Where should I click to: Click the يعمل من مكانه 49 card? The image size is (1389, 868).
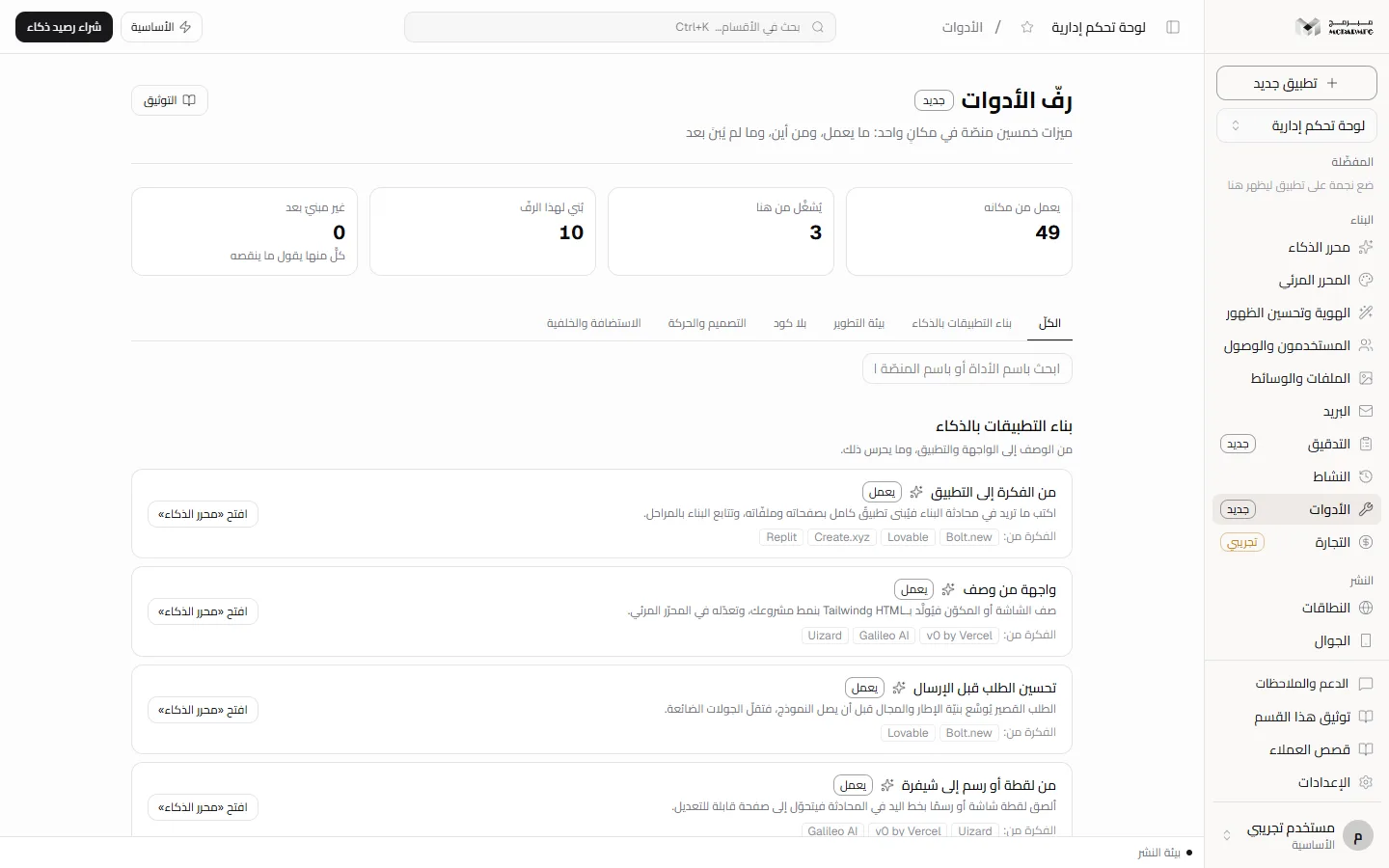(x=959, y=231)
